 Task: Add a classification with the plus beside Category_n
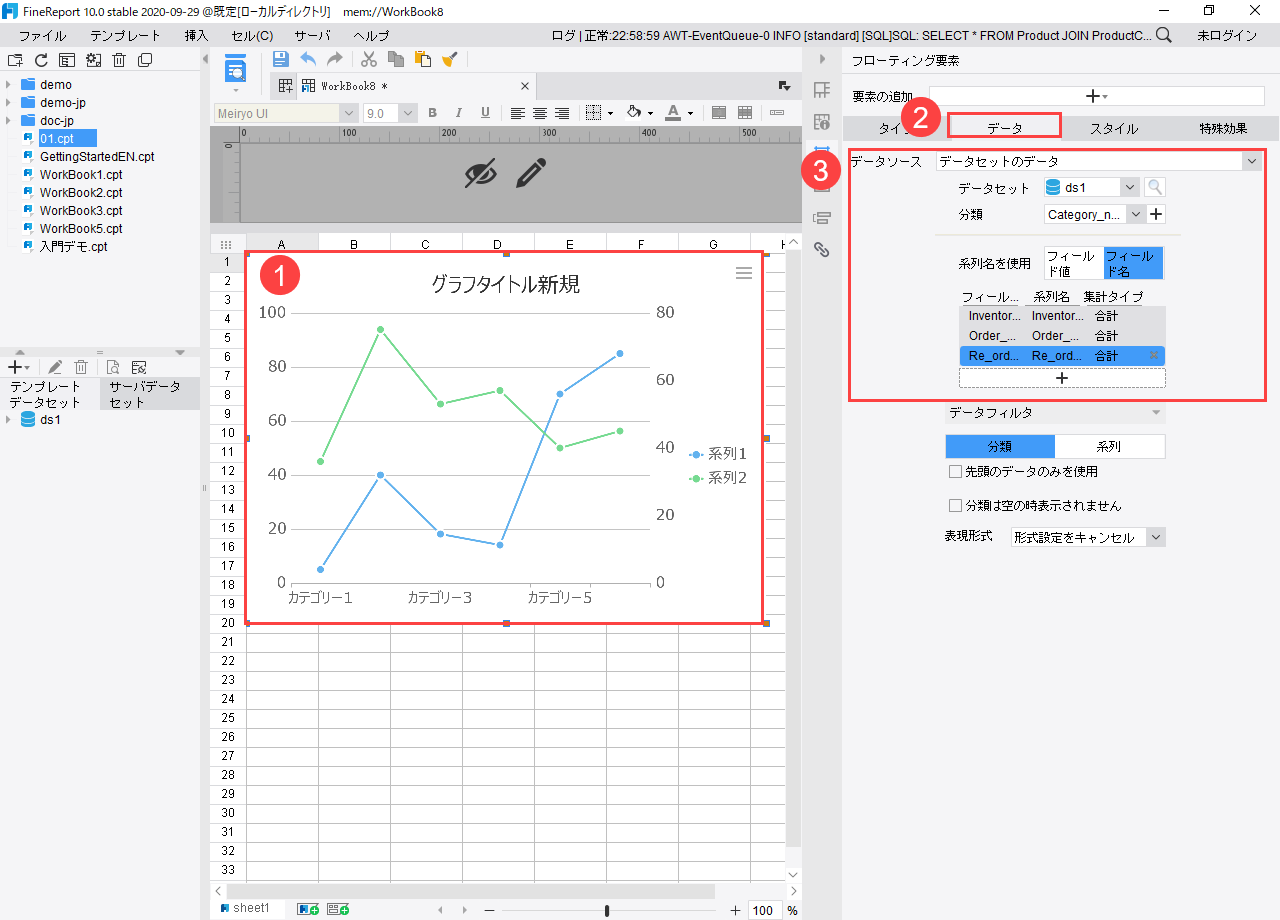click(x=1156, y=214)
